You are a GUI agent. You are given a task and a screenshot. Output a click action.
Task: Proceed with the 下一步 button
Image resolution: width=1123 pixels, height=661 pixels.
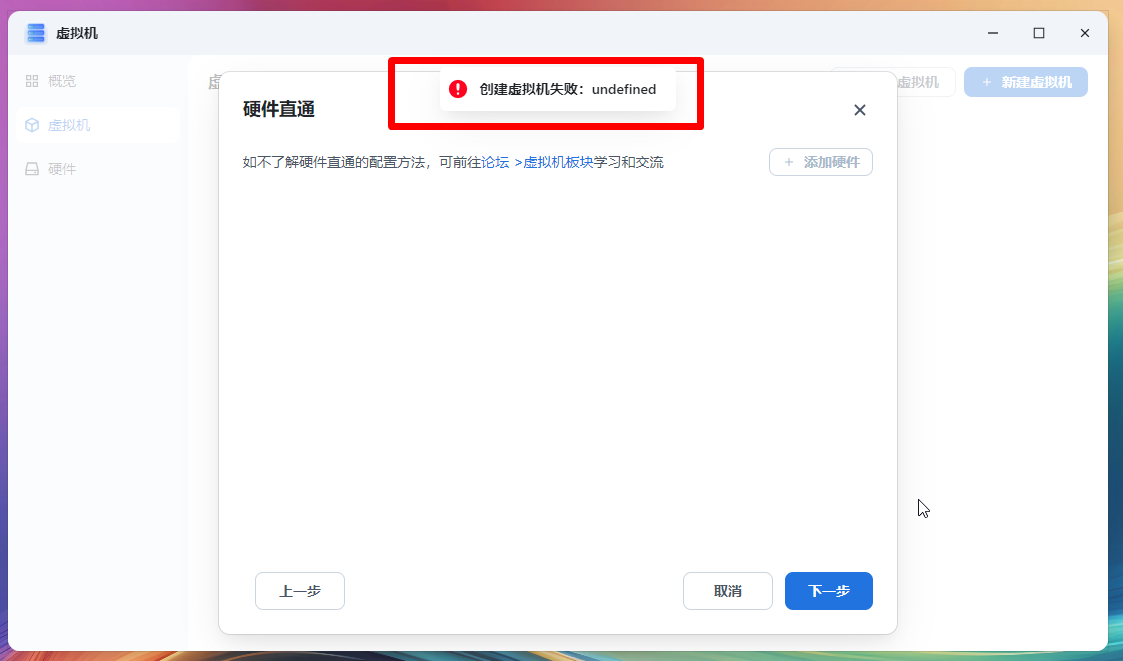click(829, 591)
